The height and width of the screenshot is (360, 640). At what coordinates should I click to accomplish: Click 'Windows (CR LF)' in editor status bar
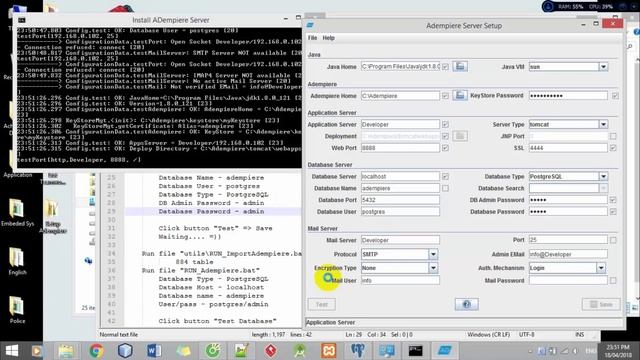(x=489, y=334)
